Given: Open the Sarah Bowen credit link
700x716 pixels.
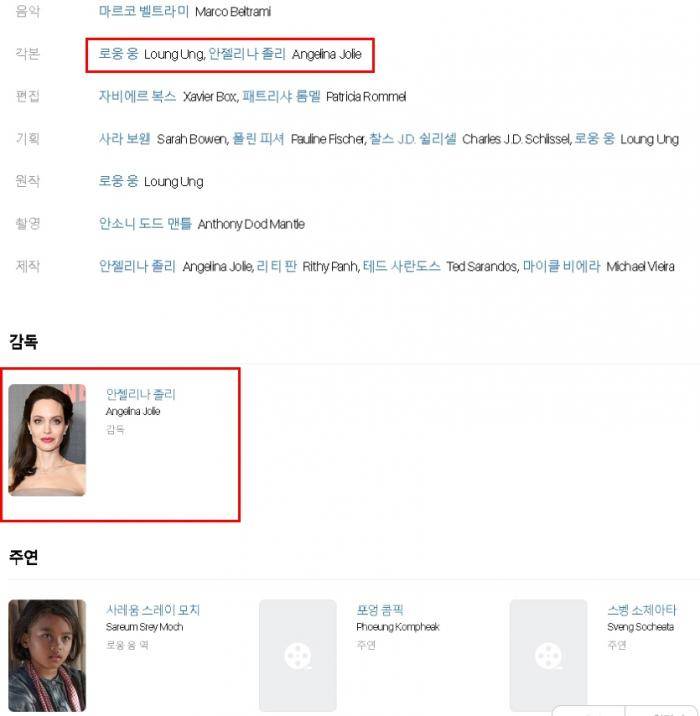Looking at the screenshot, I should [x=124, y=139].
